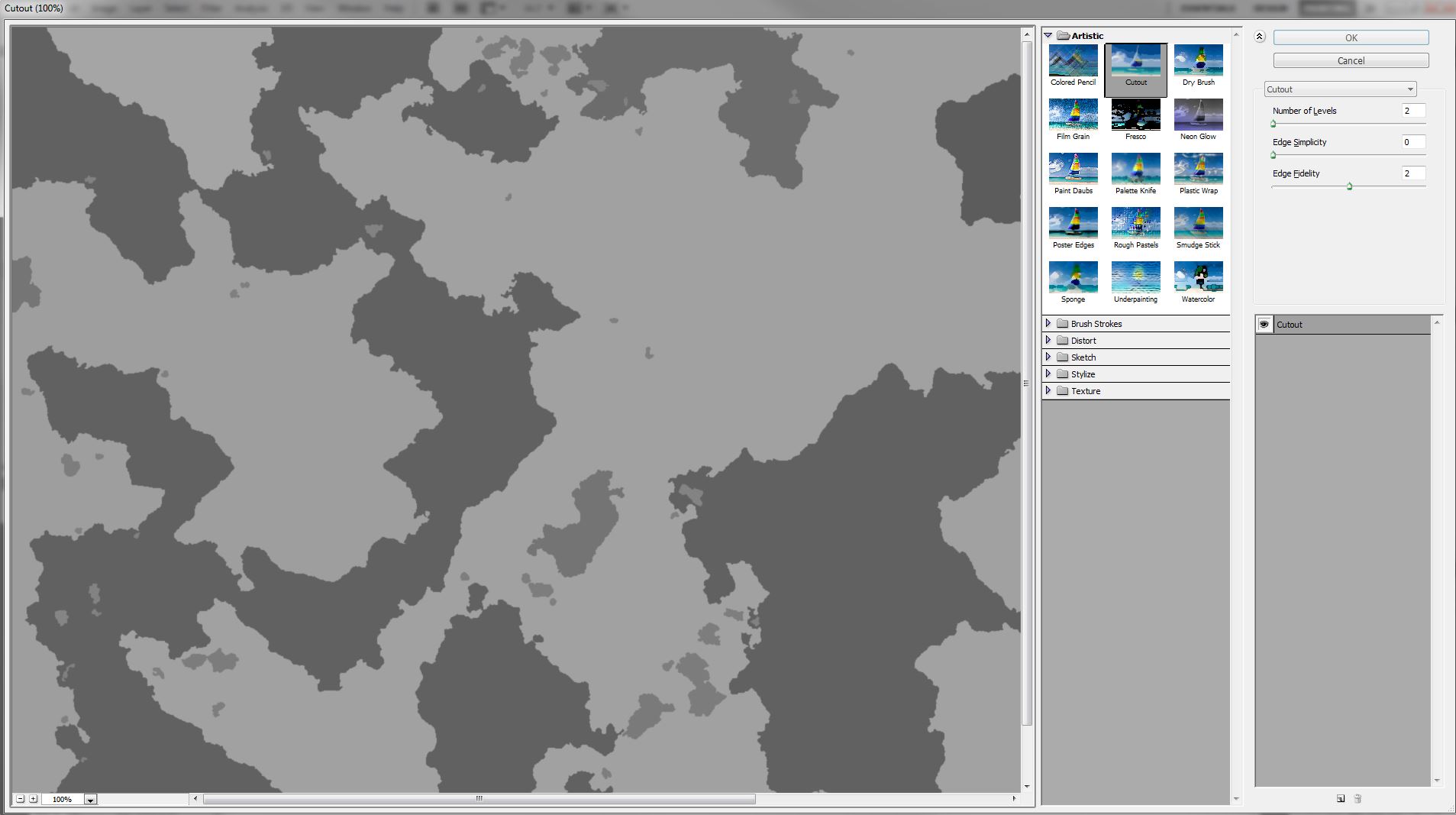Select the Palette Knife filter
The width and height of the screenshot is (1456, 815).
(x=1135, y=168)
